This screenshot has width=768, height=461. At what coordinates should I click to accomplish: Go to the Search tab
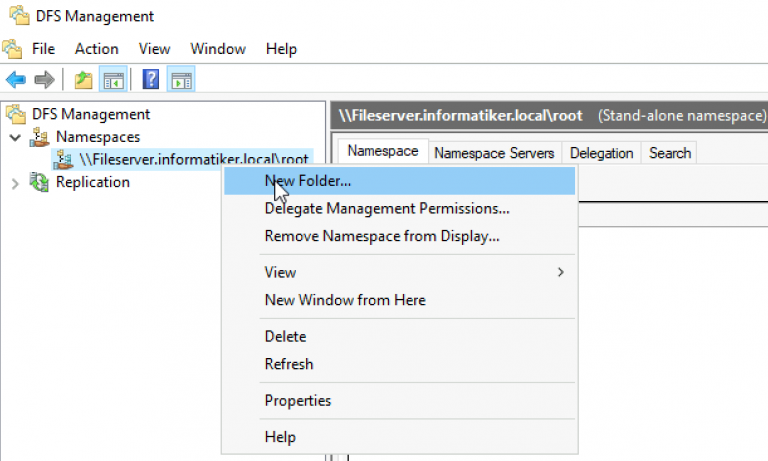click(669, 153)
